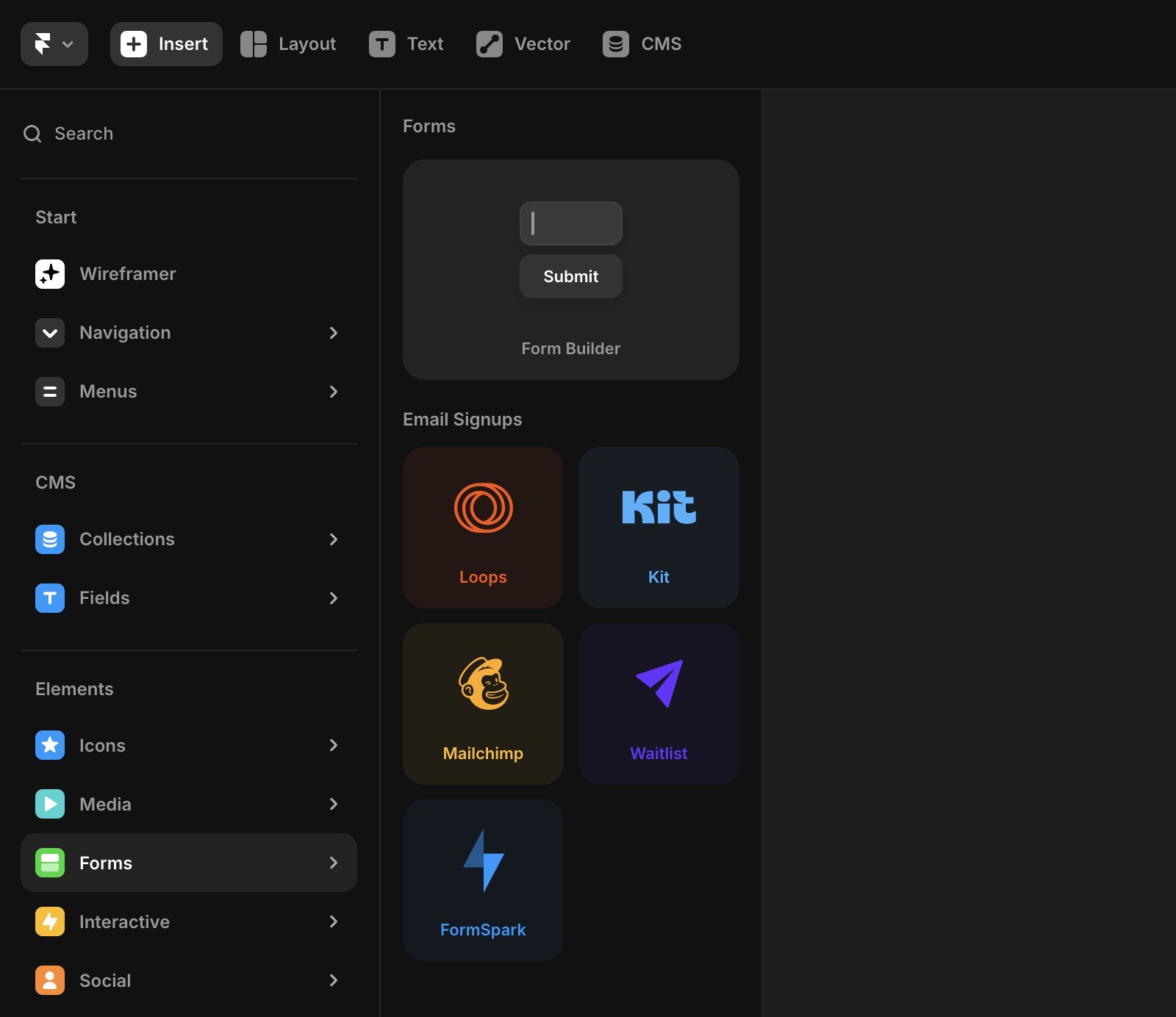The width and height of the screenshot is (1176, 1017).
Task: Select the Kit card label
Action: (659, 577)
